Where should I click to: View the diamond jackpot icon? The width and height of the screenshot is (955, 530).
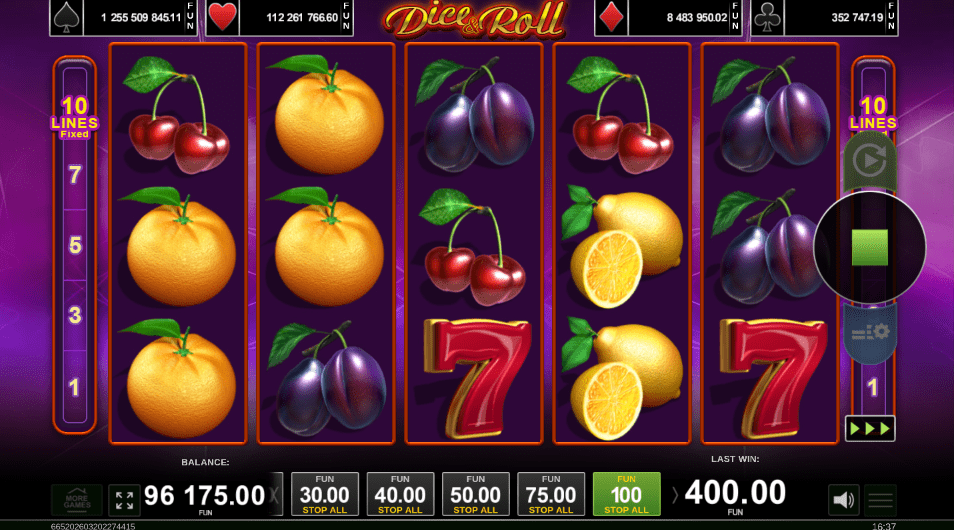point(611,18)
